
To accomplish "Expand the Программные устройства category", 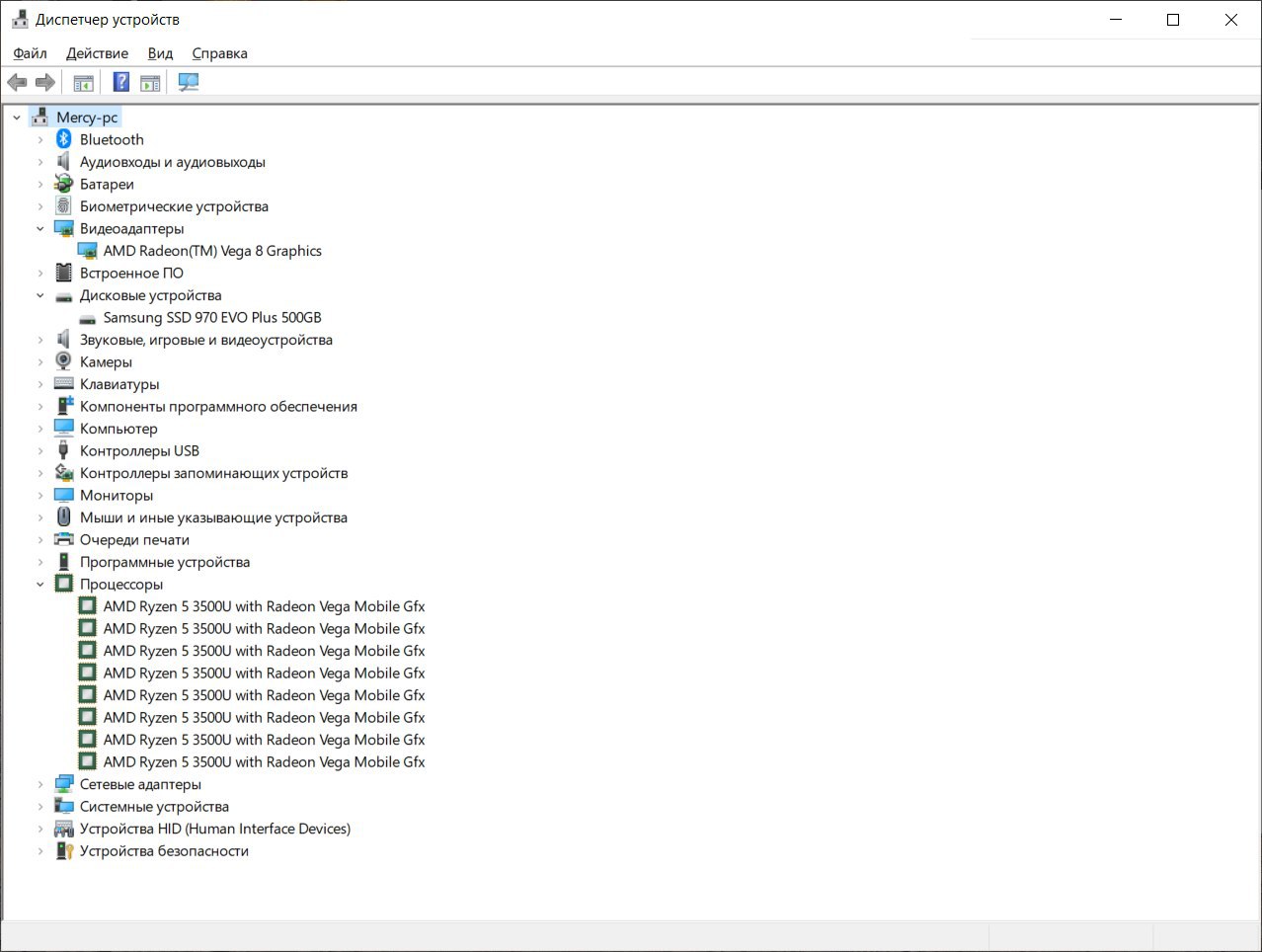I will point(40,562).
